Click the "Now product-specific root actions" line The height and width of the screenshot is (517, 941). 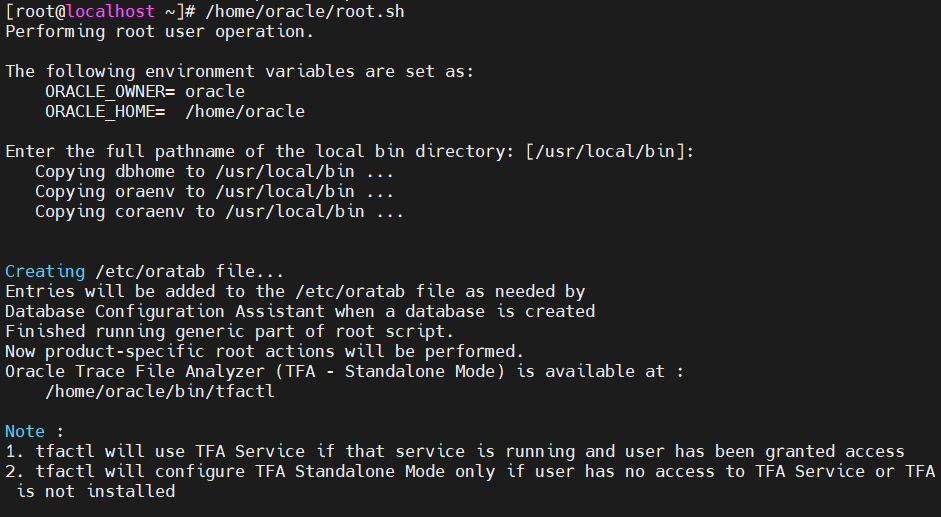pos(264,351)
